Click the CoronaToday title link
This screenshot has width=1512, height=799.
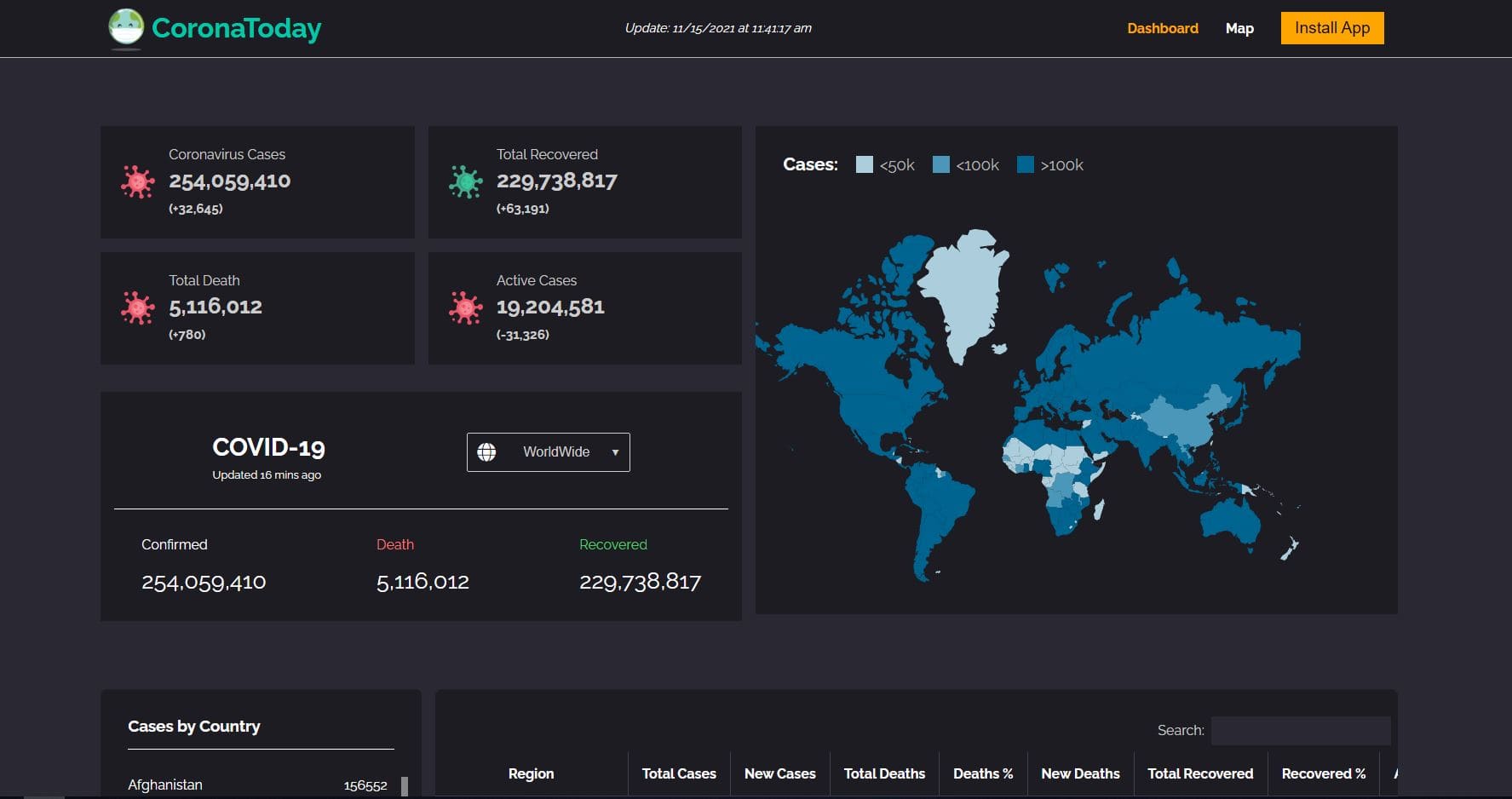(236, 28)
